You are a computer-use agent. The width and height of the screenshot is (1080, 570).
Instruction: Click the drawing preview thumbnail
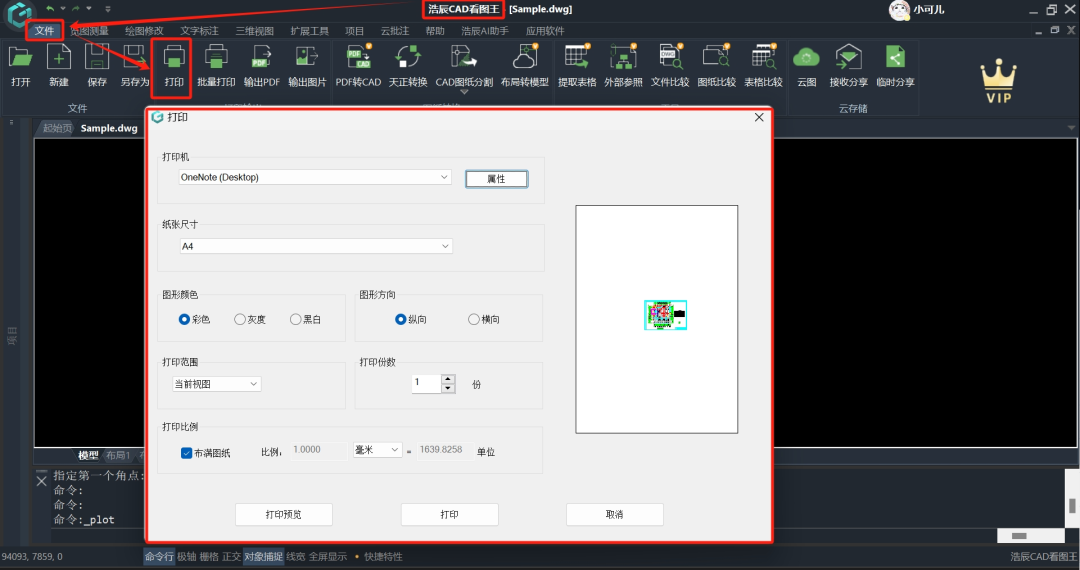tap(665, 315)
